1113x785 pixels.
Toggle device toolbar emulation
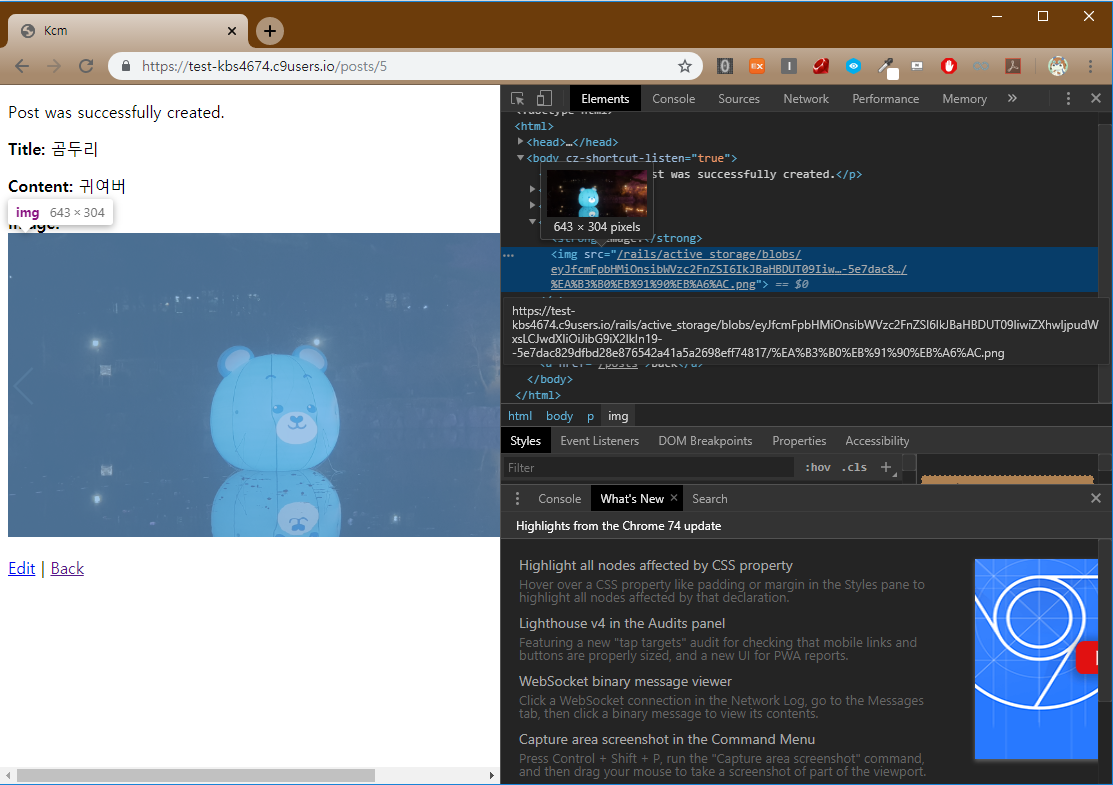(x=544, y=99)
